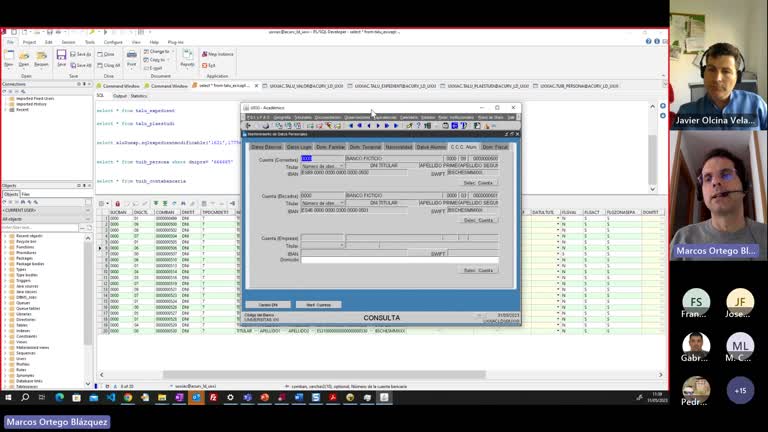Image resolution: width=768 pixels, height=432 pixels.
Task: Open Windows Start menu
Action: tap(8, 397)
